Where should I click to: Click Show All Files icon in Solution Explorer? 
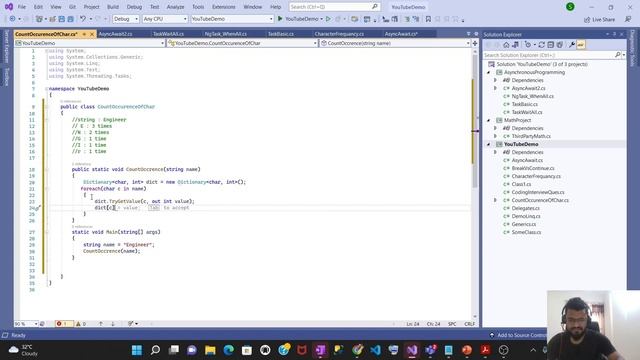(x=560, y=45)
